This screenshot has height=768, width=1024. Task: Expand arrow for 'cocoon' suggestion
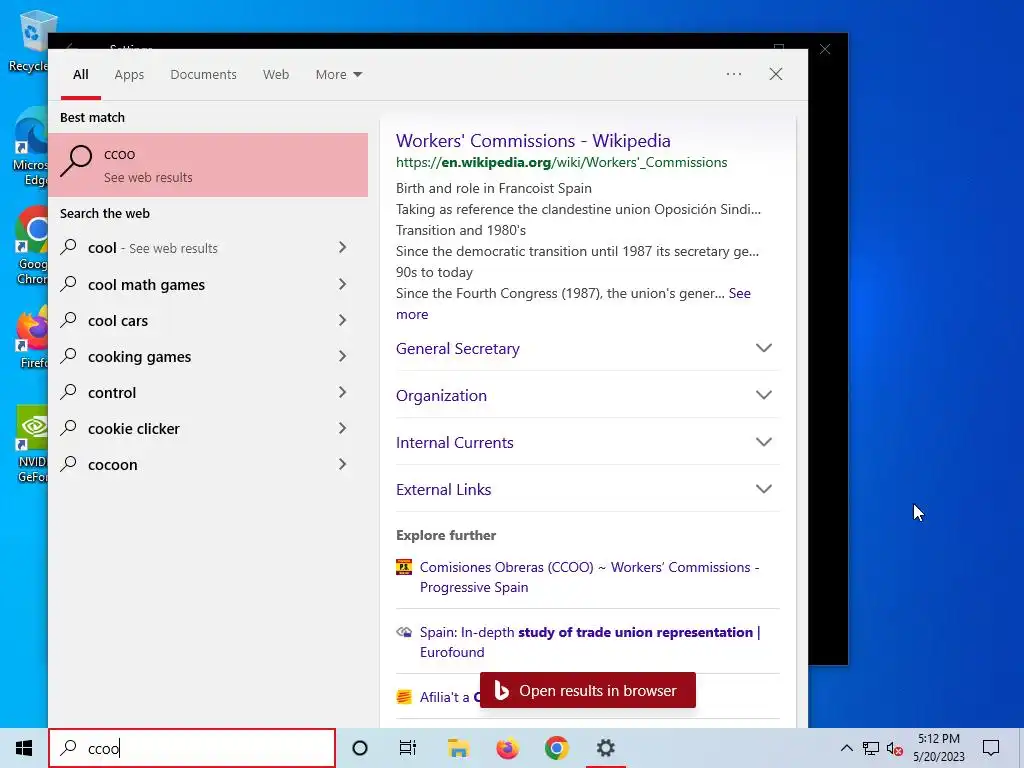[x=342, y=464]
